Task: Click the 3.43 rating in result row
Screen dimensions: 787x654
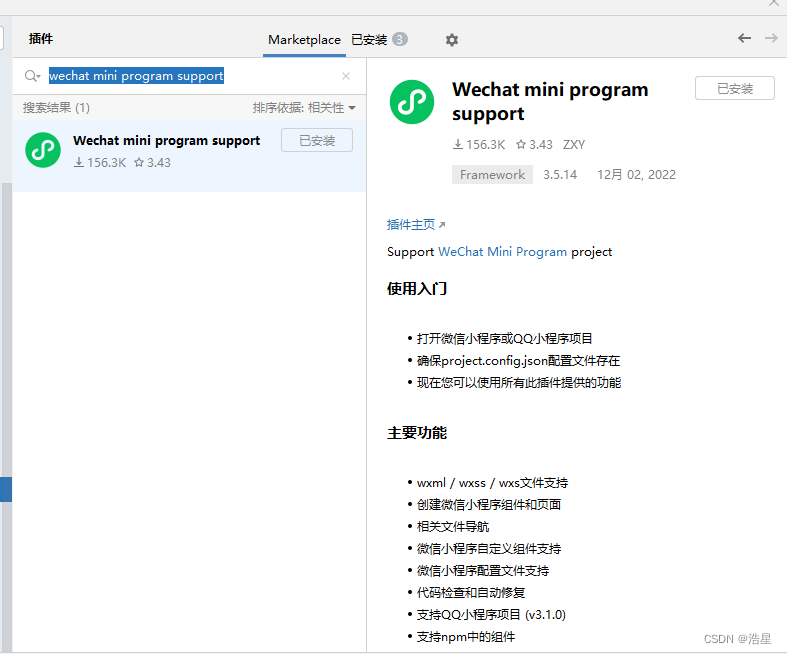Action: (x=153, y=163)
